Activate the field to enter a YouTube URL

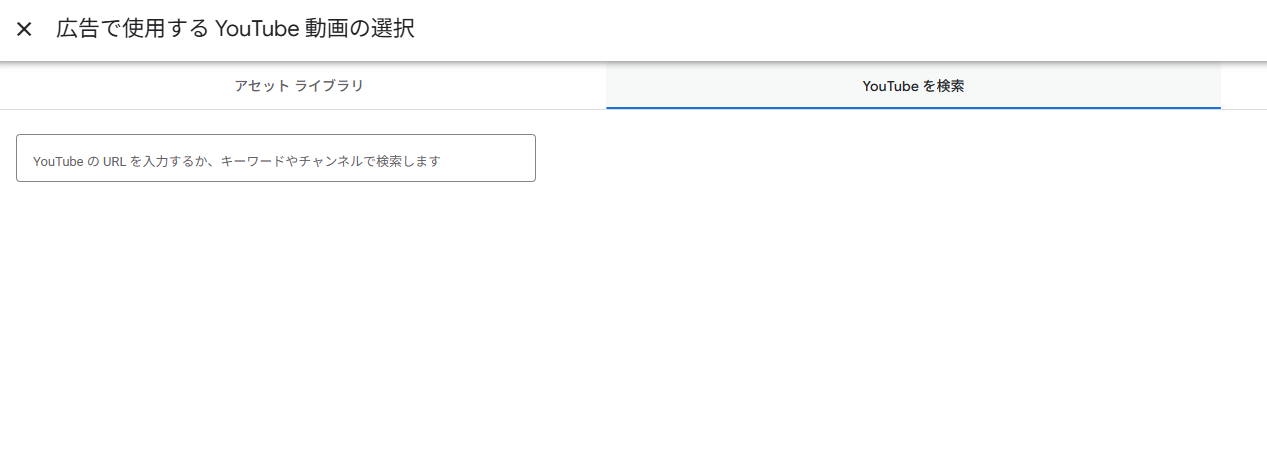click(276, 159)
